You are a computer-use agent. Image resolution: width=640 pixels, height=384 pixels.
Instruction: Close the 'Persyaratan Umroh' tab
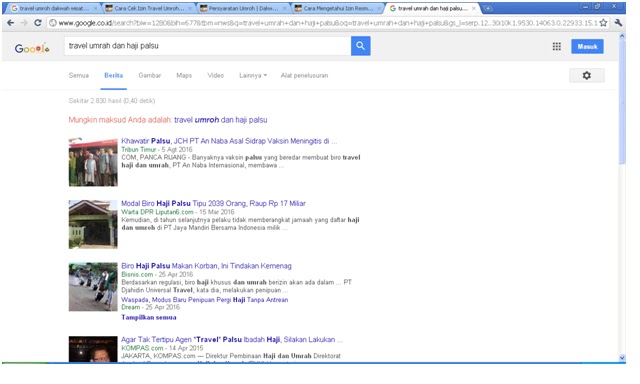tap(284, 8)
